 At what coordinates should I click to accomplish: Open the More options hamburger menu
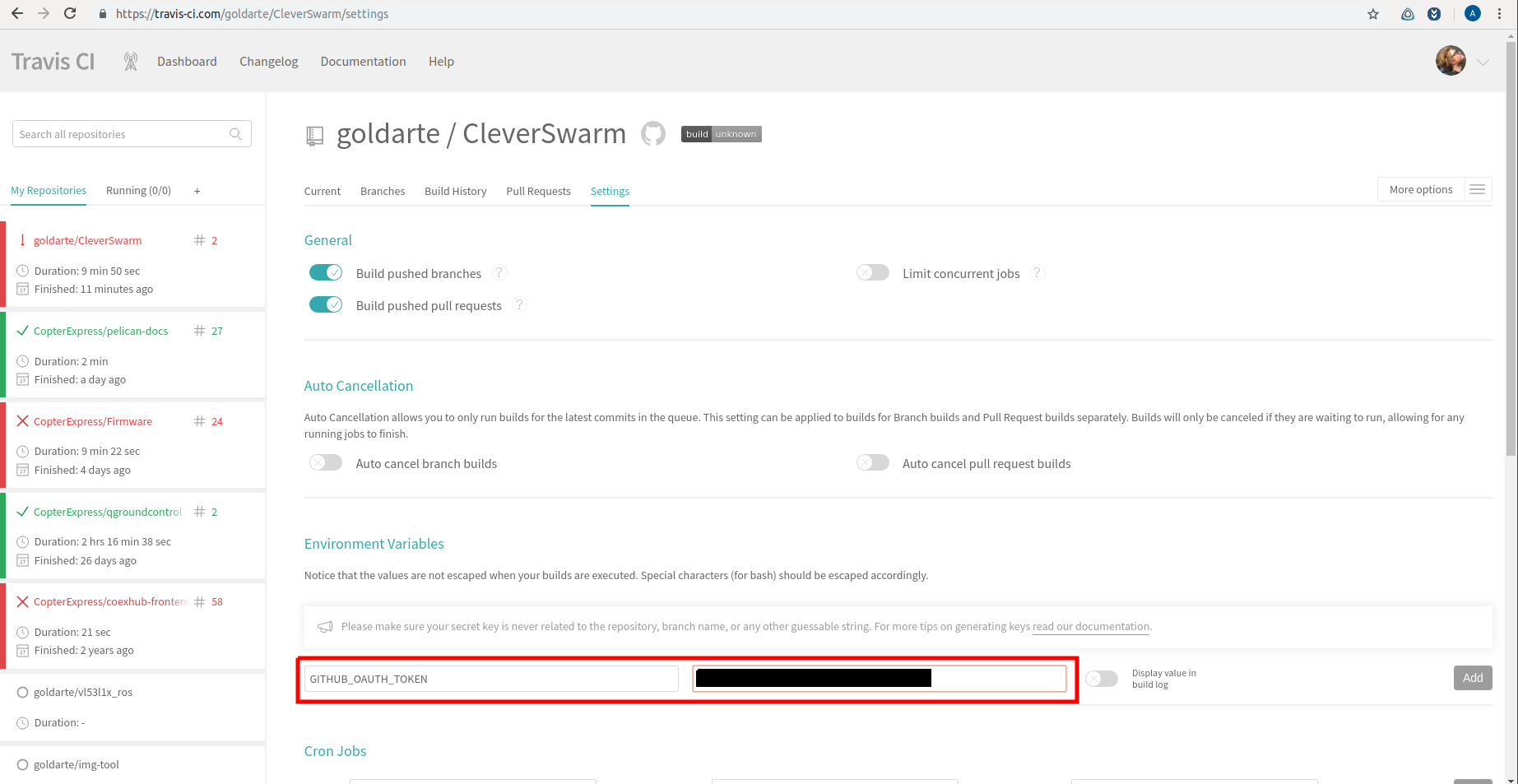click(x=1477, y=190)
